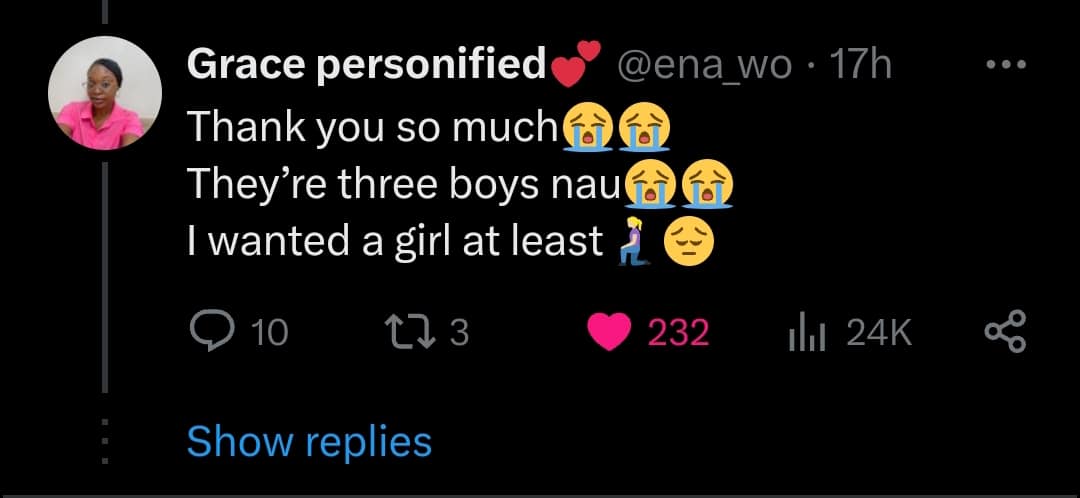Screen dimensions: 1080x498
Task: Click the 232 likes count
Action: click(678, 332)
